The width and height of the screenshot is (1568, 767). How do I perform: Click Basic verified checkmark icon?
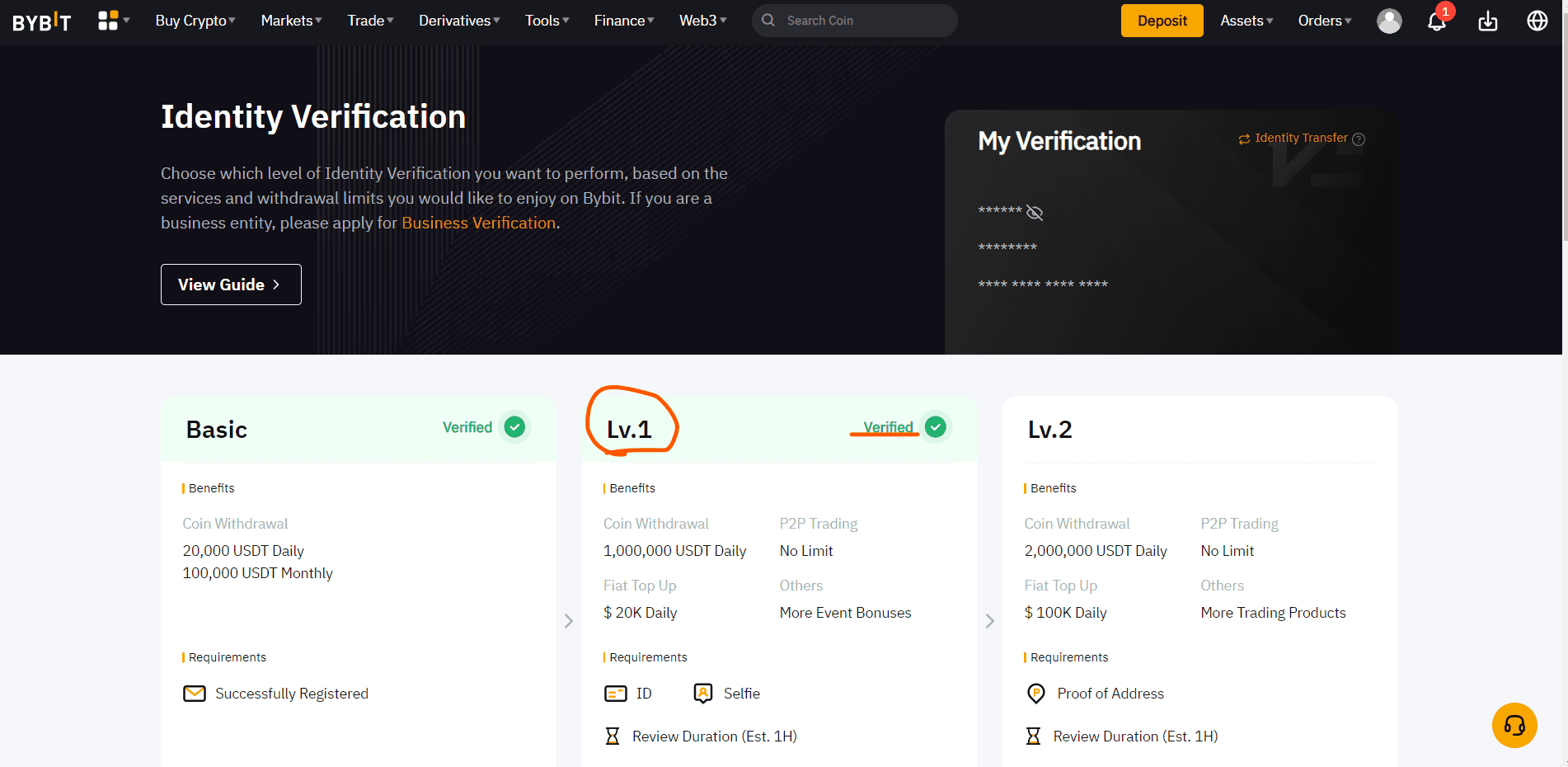(x=514, y=427)
